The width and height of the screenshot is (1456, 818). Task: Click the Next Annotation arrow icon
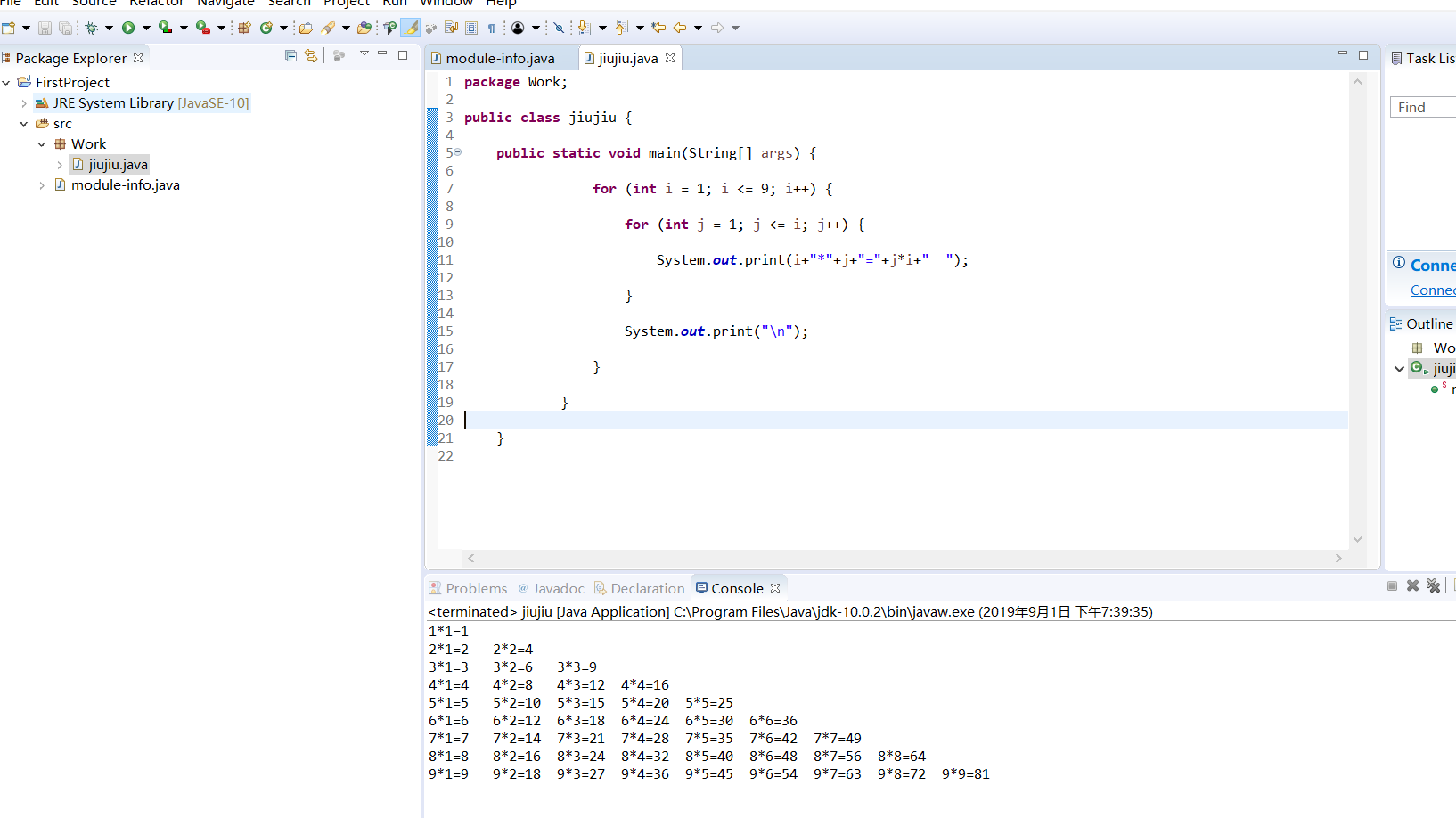584,28
